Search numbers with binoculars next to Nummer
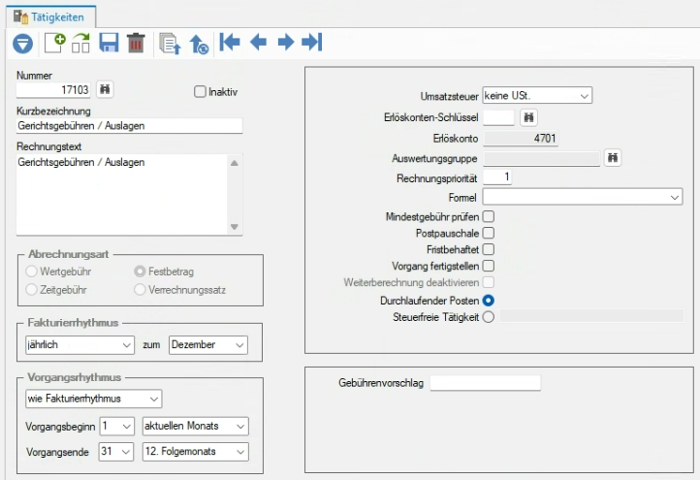The width and height of the screenshot is (700, 480). 105,89
